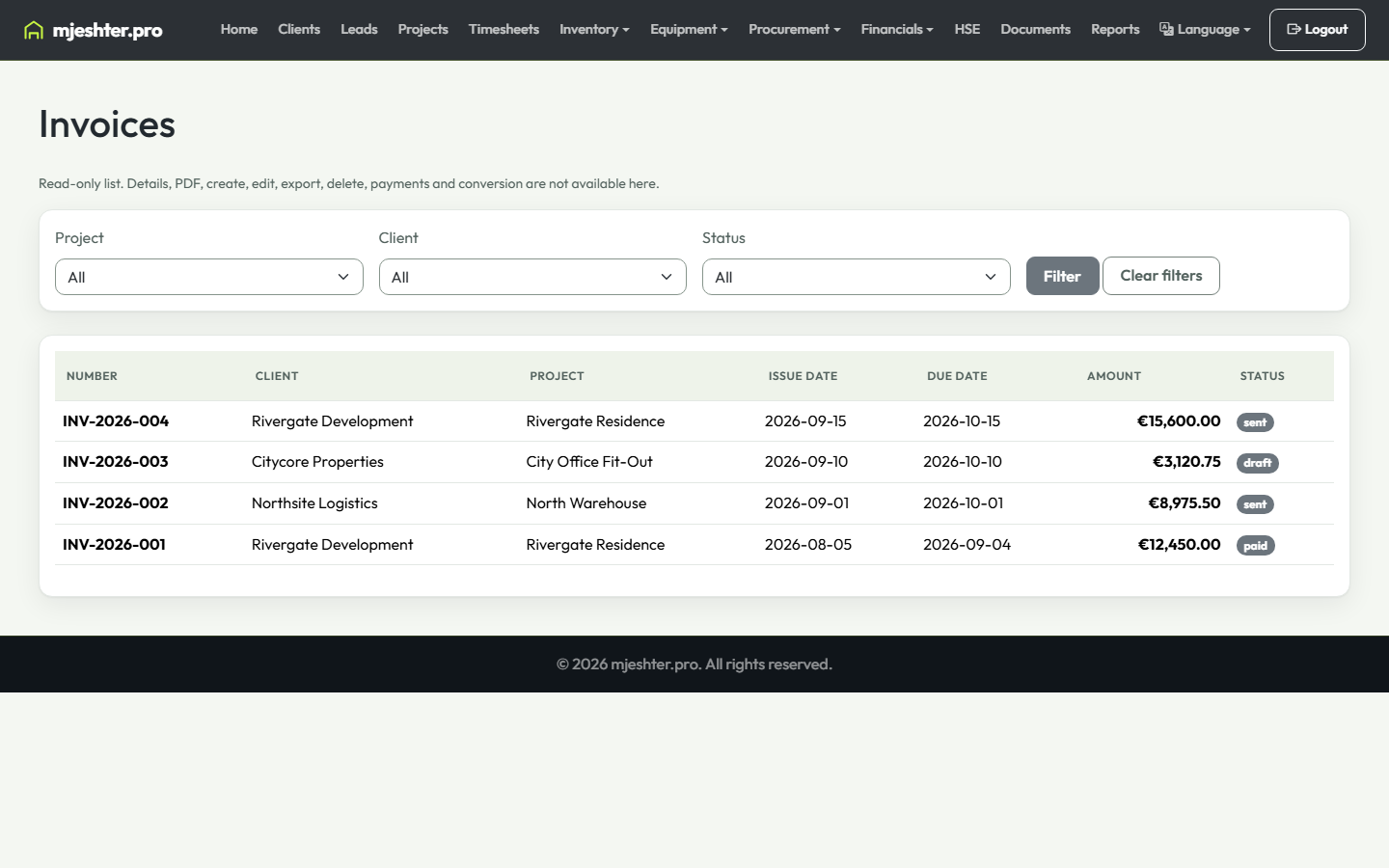1389x868 pixels.
Task: Select invoice number INV-2026-003
Action: pos(116,462)
